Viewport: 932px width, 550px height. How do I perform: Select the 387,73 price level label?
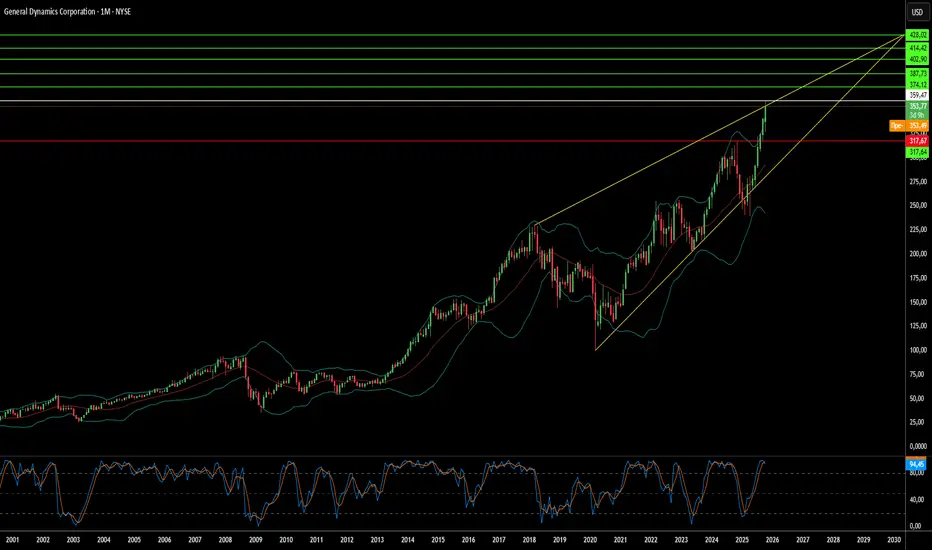pos(917,74)
